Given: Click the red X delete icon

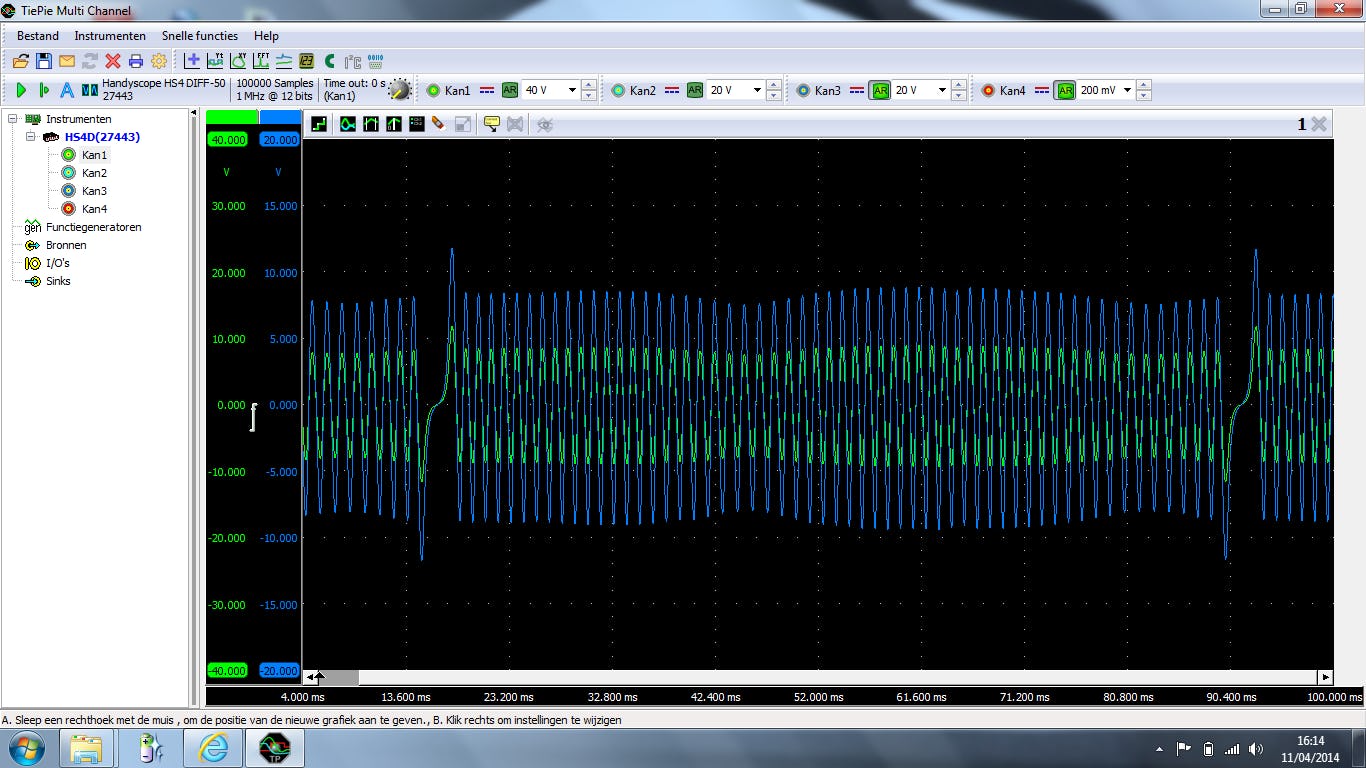Looking at the screenshot, I should (x=113, y=61).
